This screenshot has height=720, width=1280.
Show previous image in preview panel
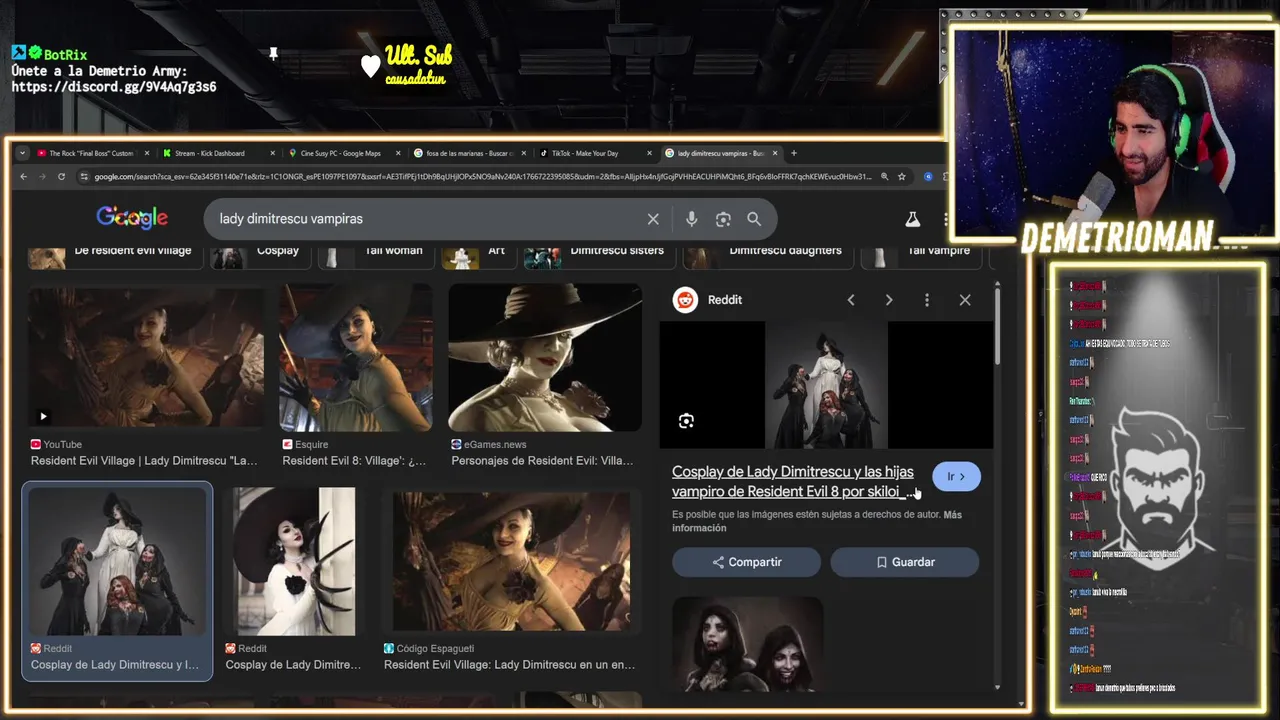click(851, 300)
